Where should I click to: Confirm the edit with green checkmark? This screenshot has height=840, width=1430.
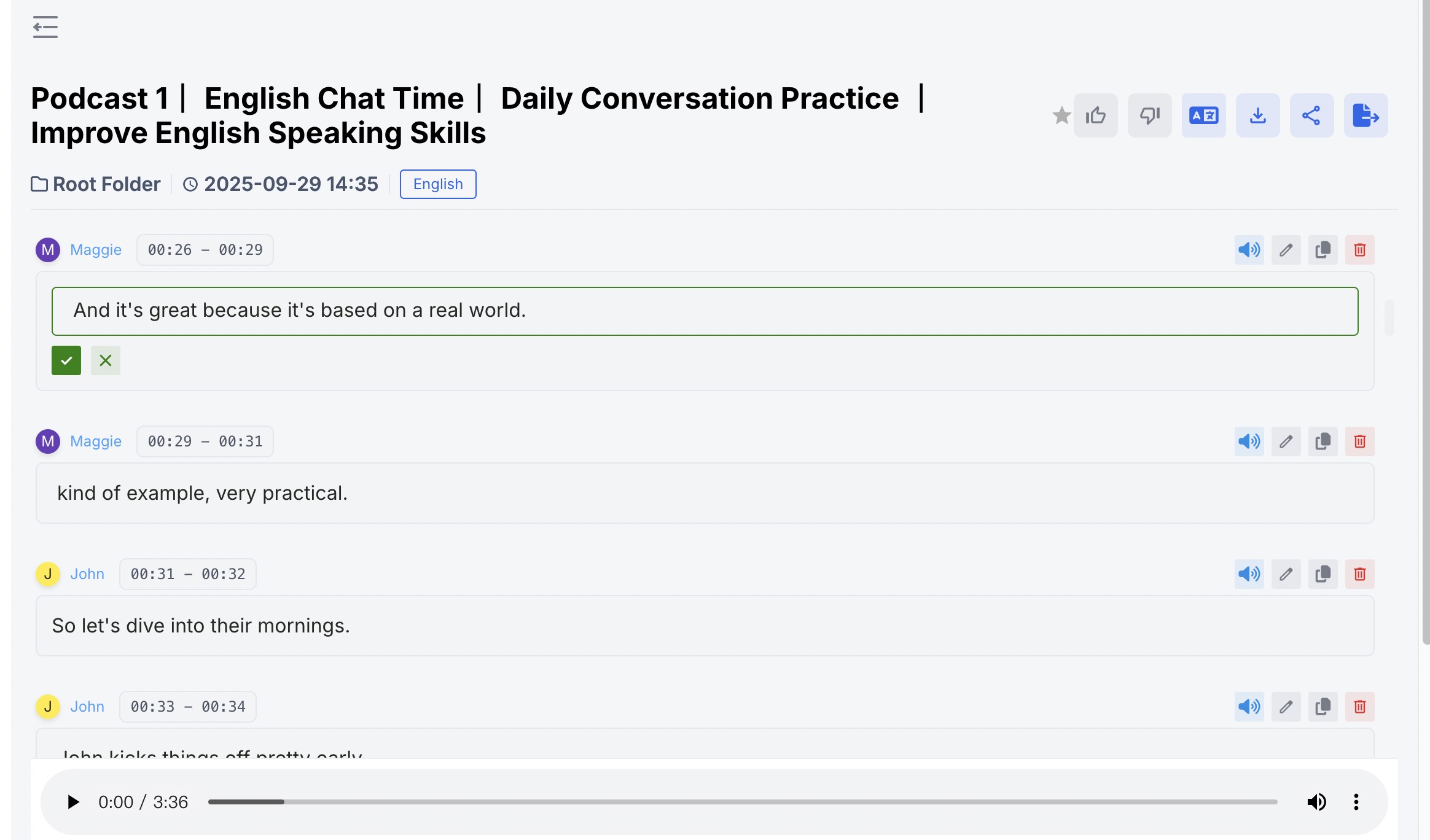[66, 360]
